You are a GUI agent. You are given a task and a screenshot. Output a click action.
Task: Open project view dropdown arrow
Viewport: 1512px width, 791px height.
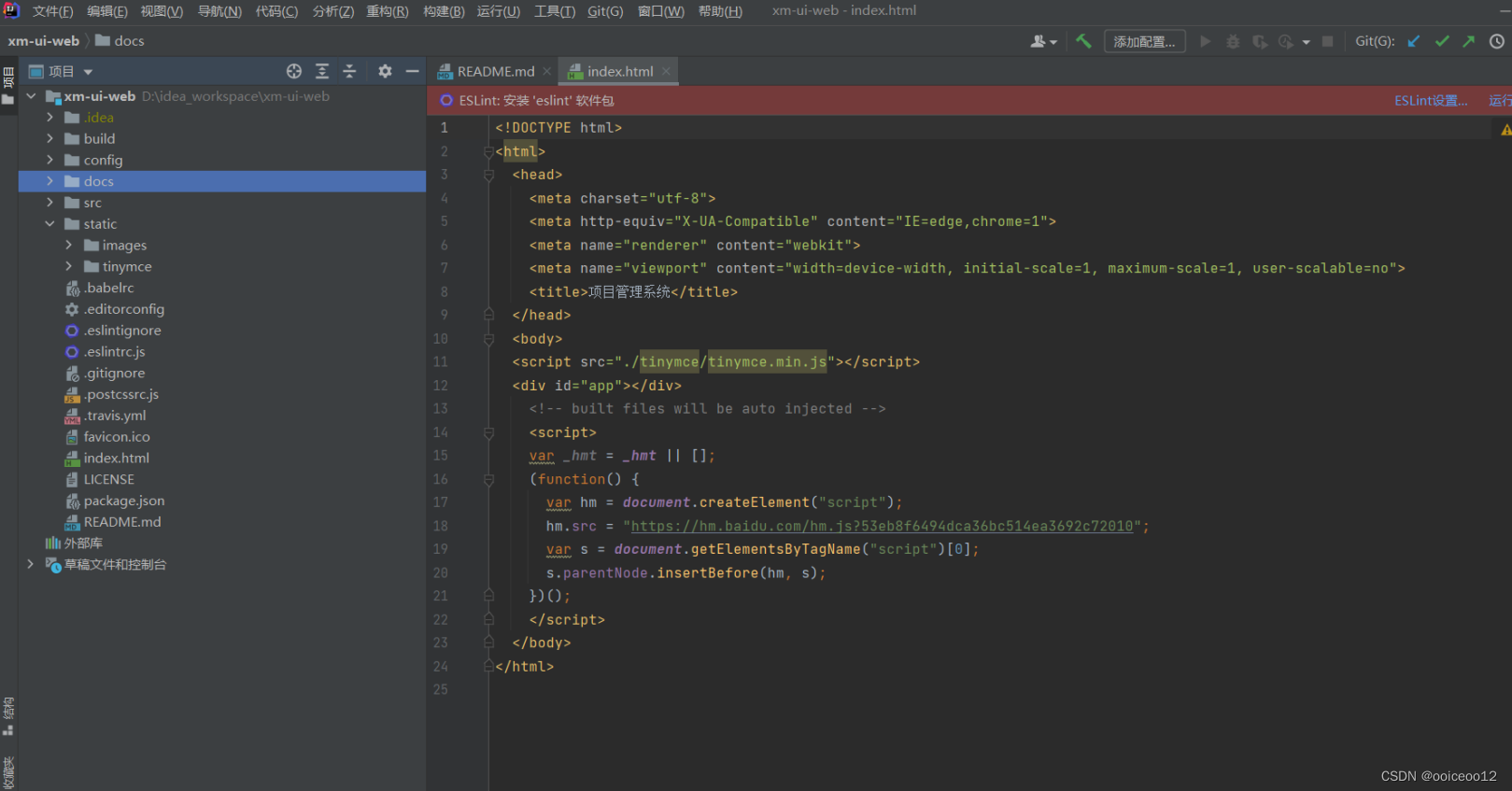pos(88,72)
